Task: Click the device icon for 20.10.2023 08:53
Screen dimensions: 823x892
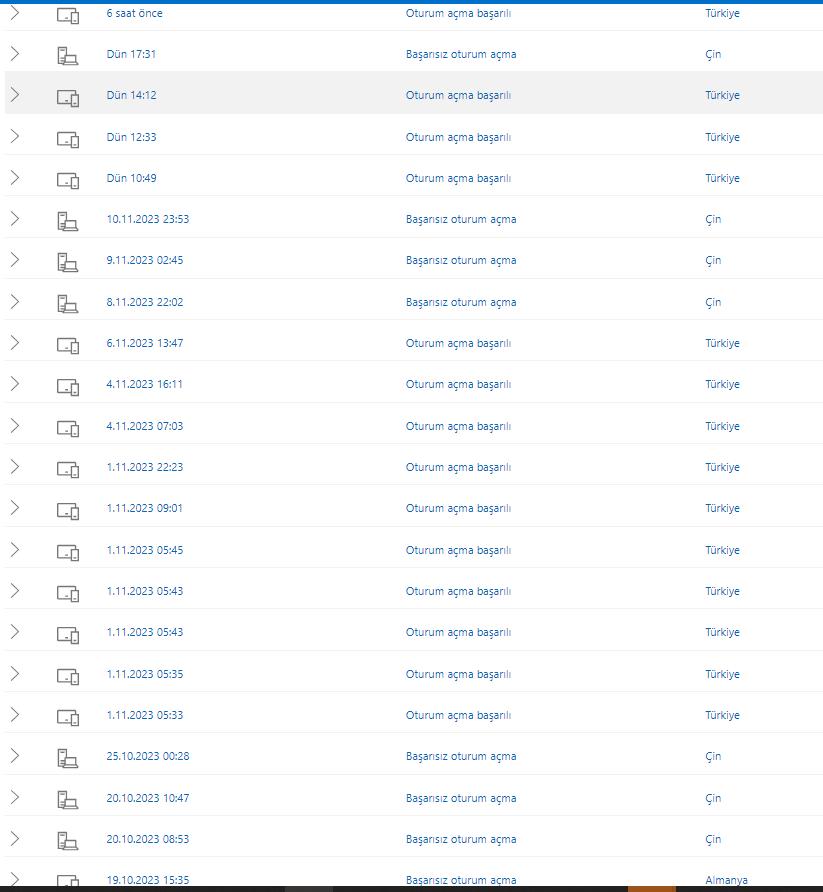Action: coord(68,841)
